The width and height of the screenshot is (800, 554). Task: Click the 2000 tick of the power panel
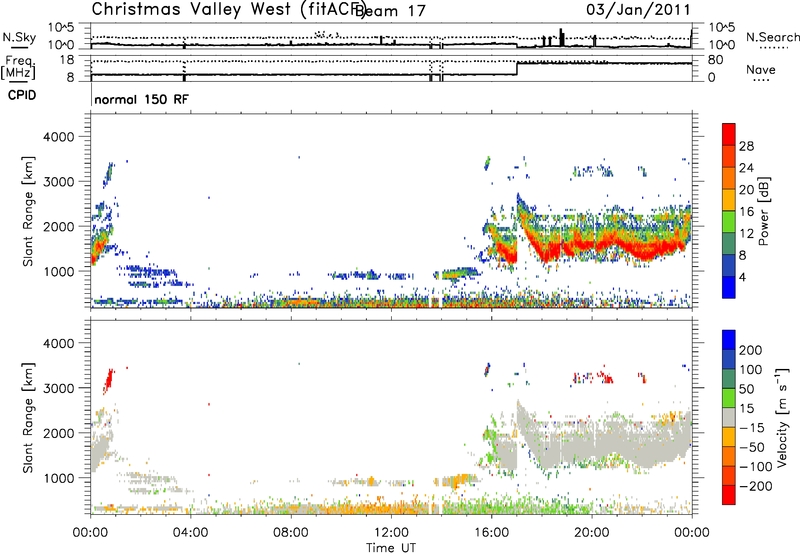coord(58,226)
